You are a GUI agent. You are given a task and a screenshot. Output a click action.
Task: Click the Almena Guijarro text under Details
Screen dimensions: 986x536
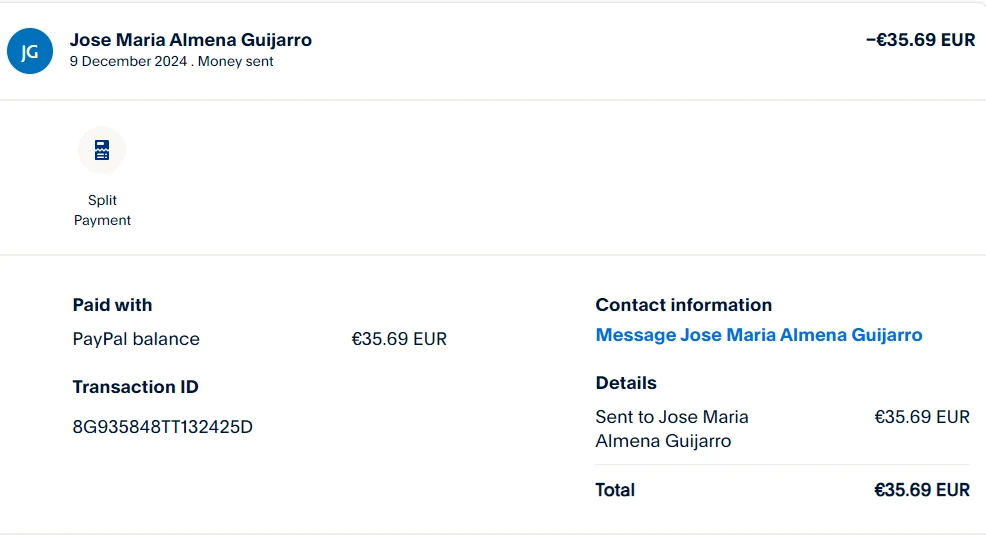[663, 441]
